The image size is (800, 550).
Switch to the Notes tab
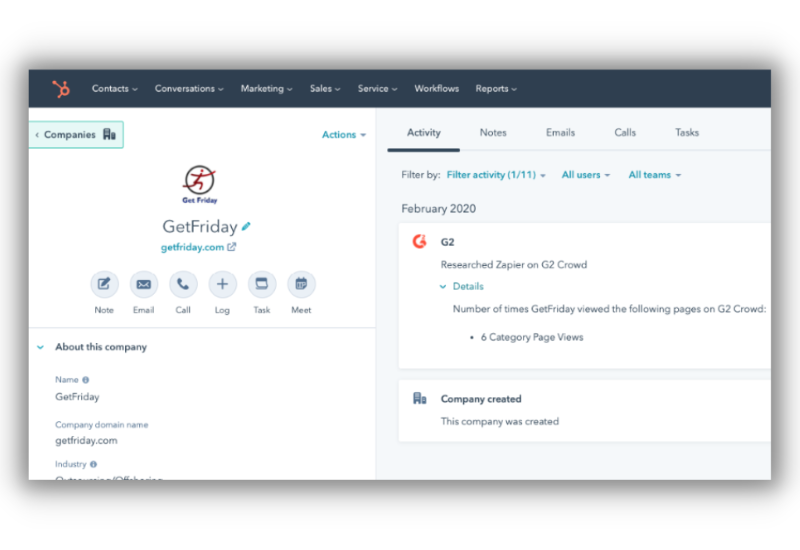493,133
